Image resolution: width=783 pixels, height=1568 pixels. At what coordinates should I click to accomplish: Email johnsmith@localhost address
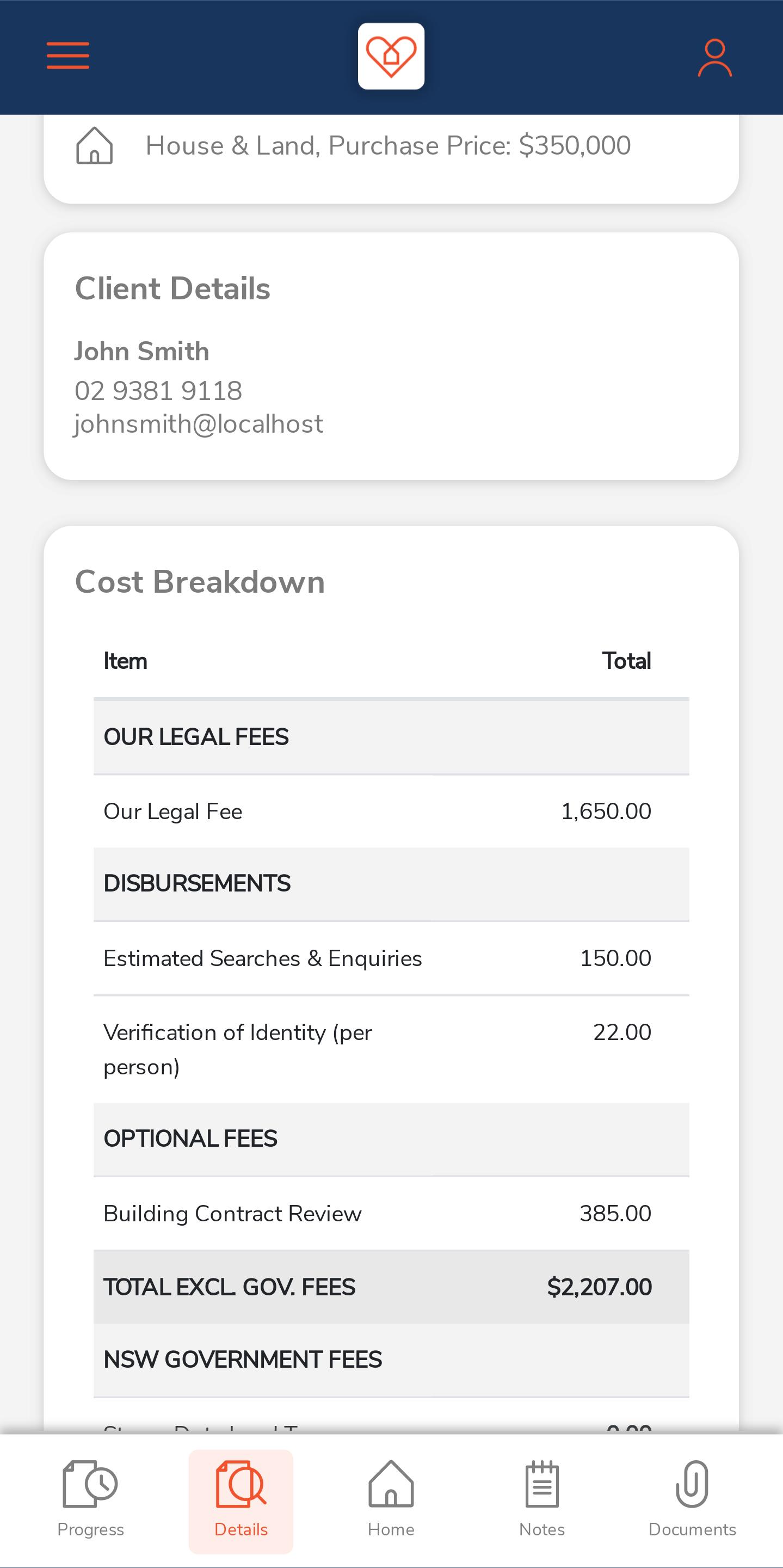[199, 425]
